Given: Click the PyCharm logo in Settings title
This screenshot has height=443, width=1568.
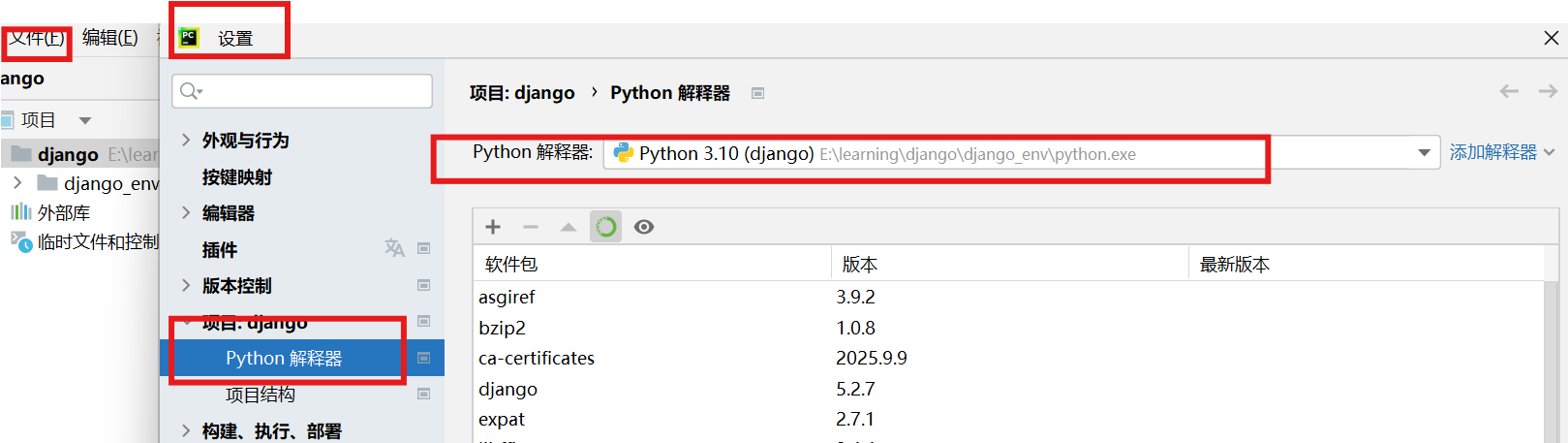Looking at the screenshot, I should (x=189, y=38).
